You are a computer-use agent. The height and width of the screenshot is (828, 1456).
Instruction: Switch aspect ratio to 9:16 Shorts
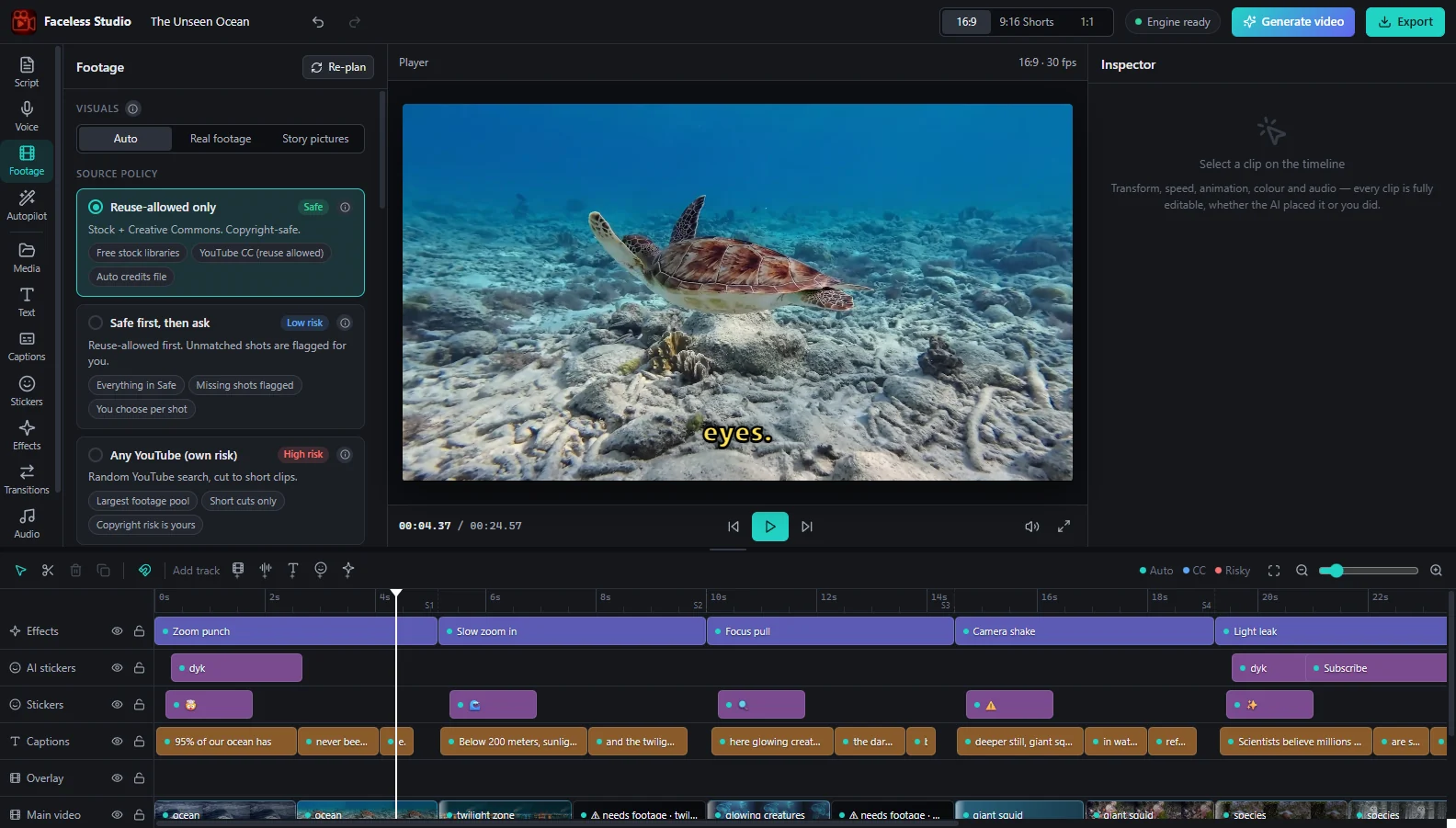coord(1026,22)
